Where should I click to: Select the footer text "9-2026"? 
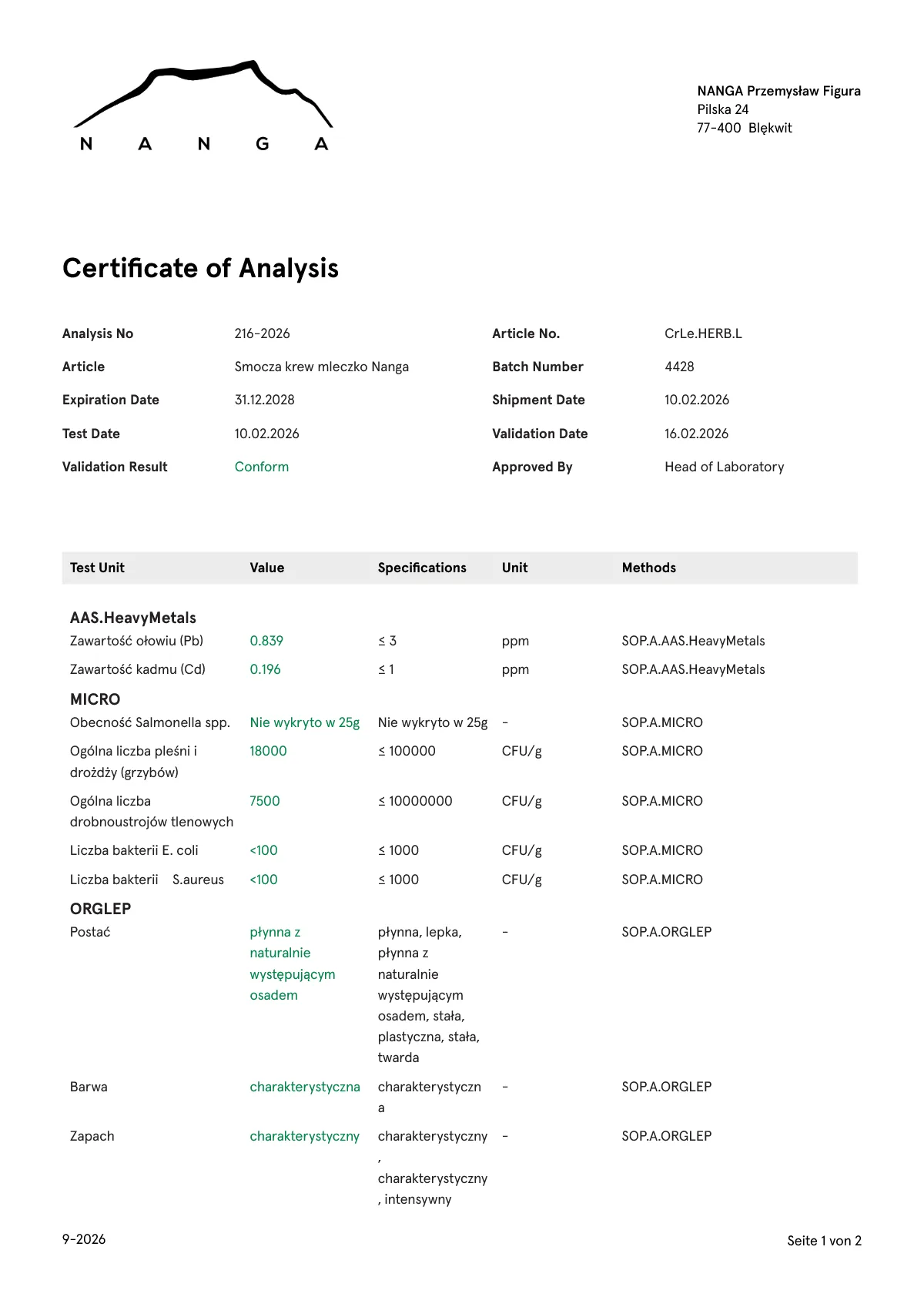tap(84, 1239)
